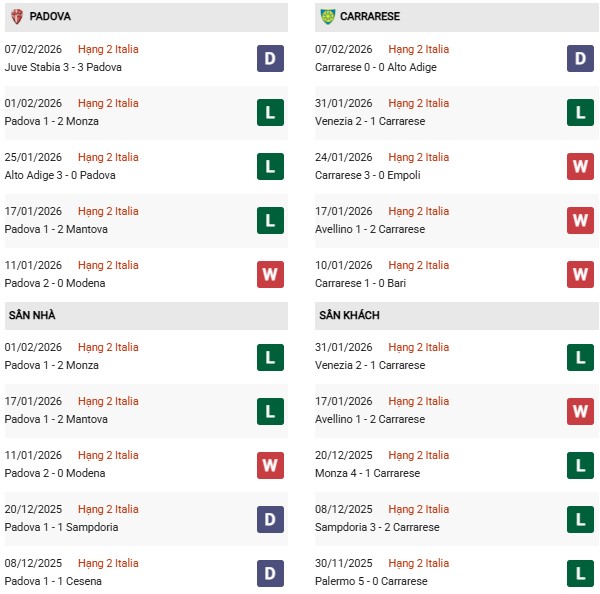Open the PADOVA team header
600x594 pixels.
click(50, 17)
